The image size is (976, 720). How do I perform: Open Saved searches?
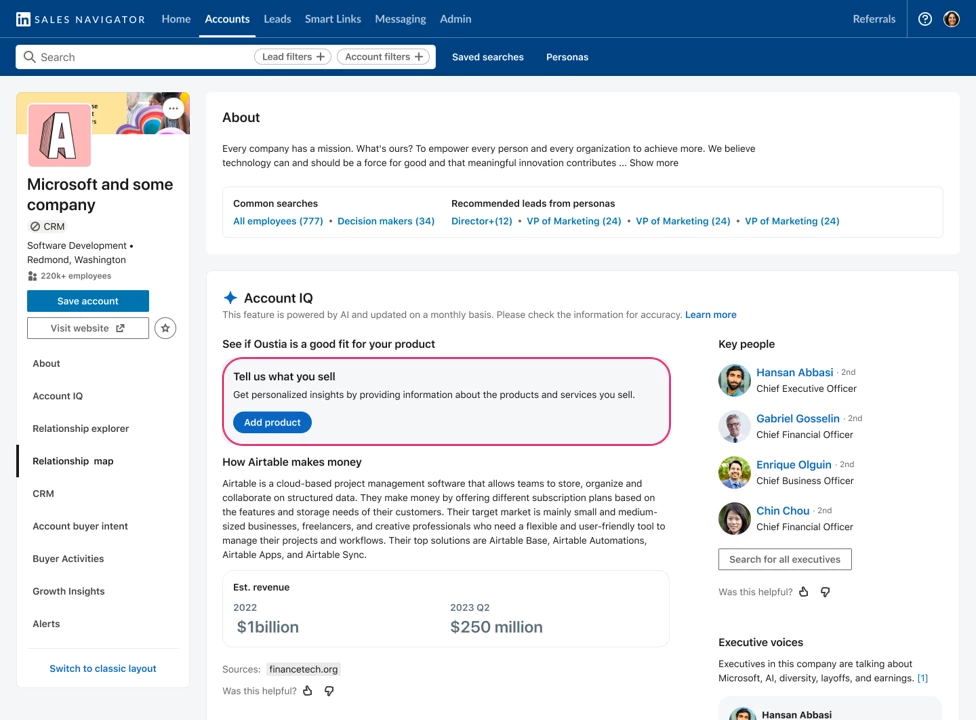click(x=488, y=57)
